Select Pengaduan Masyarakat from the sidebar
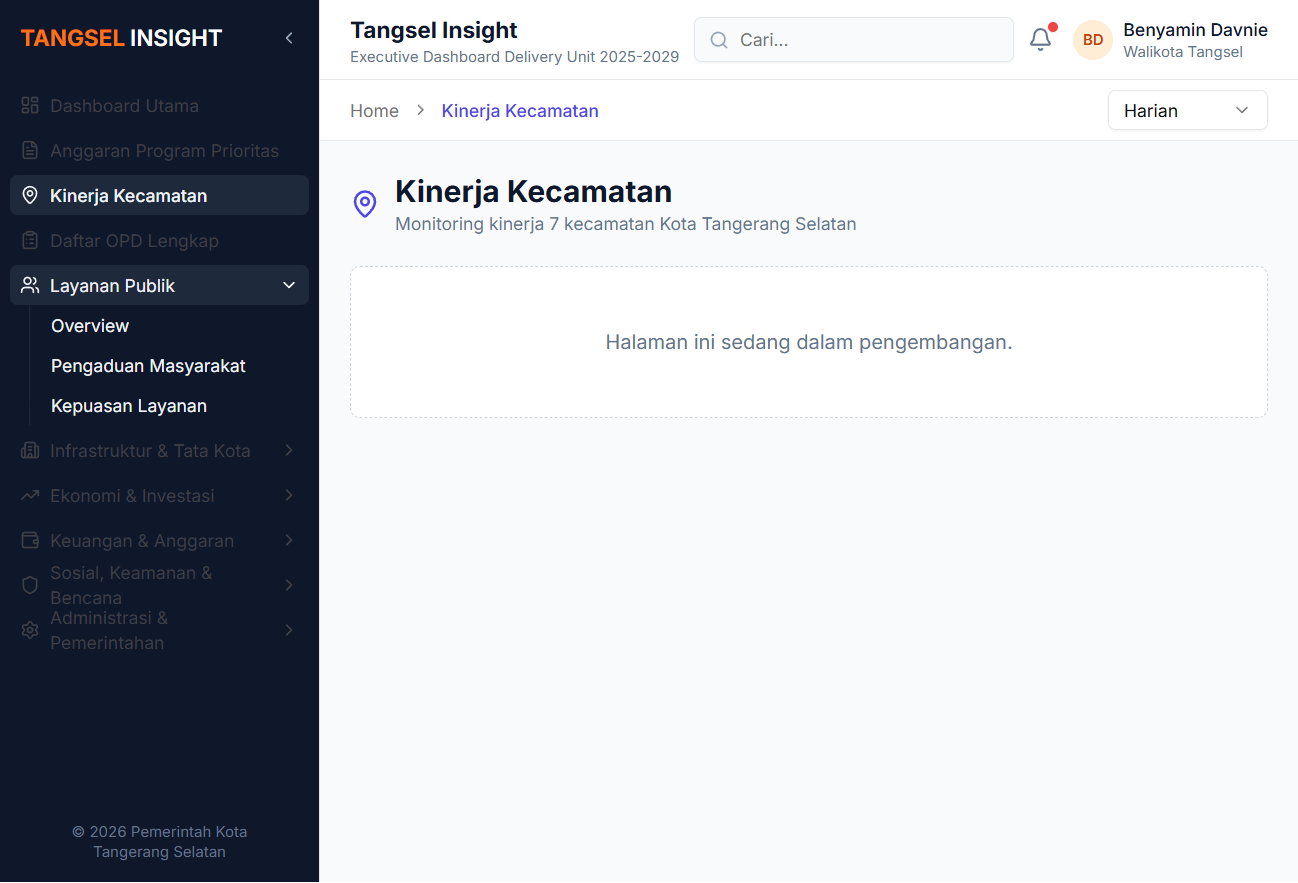The height and width of the screenshot is (883, 1298). coord(148,365)
